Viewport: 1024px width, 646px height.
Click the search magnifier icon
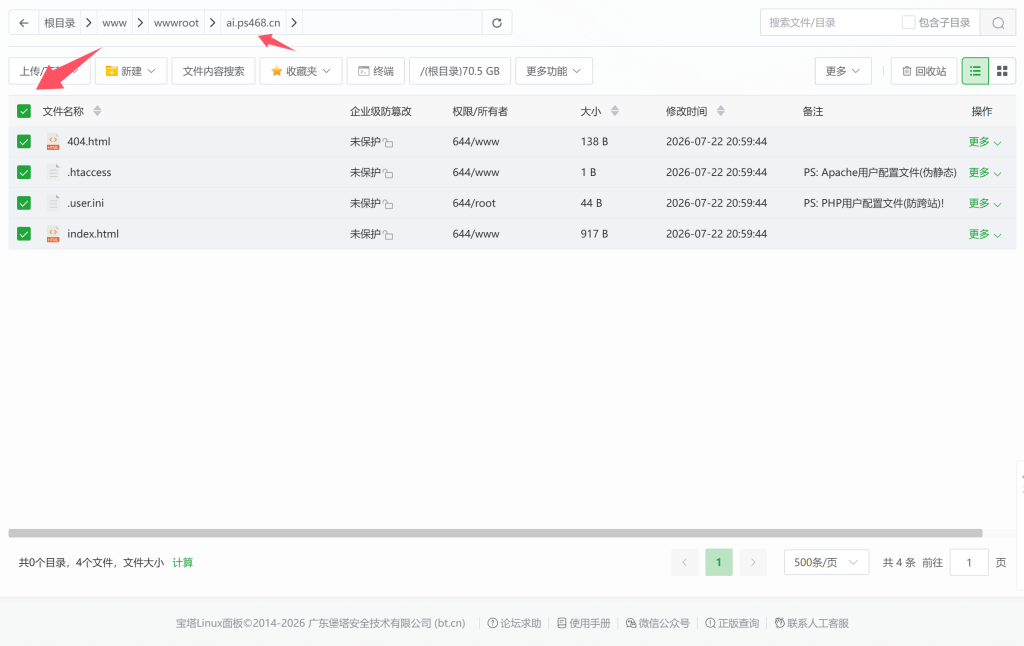click(998, 23)
